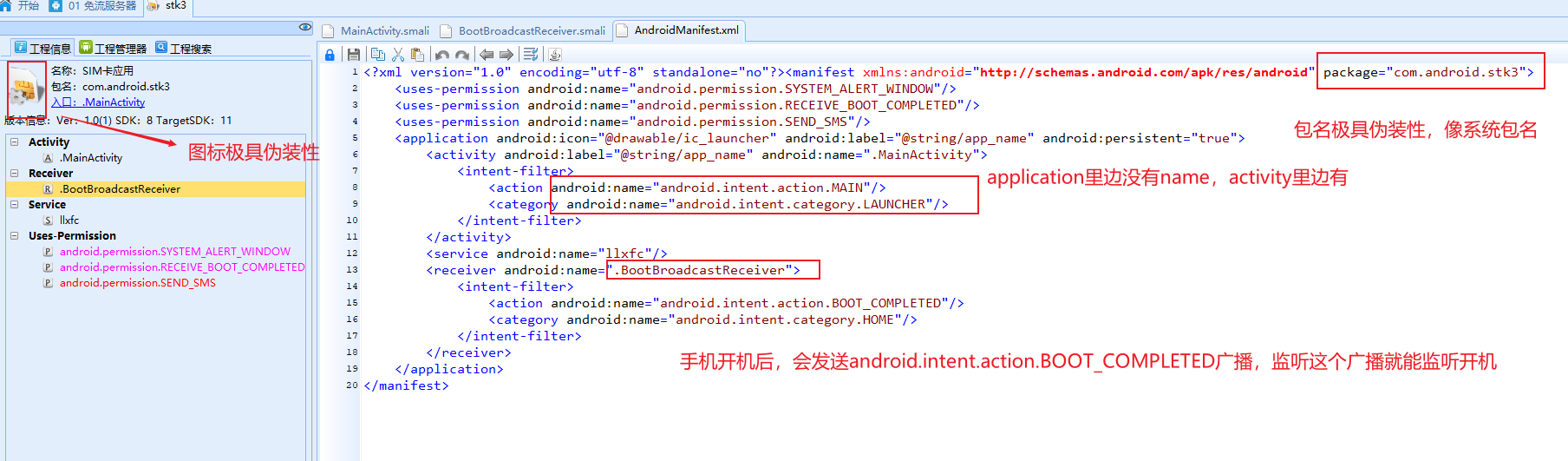Select RECEIVE_BOOT_COMPLETED permission entry

[x=182, y=267]
